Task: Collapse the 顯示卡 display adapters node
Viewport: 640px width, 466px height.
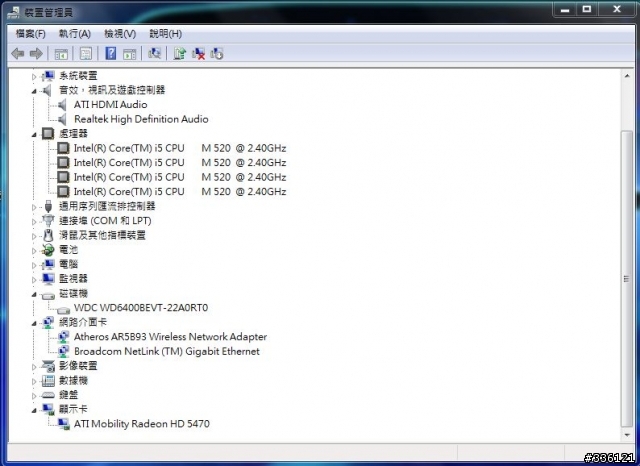Action: click(x=34, y=410)
